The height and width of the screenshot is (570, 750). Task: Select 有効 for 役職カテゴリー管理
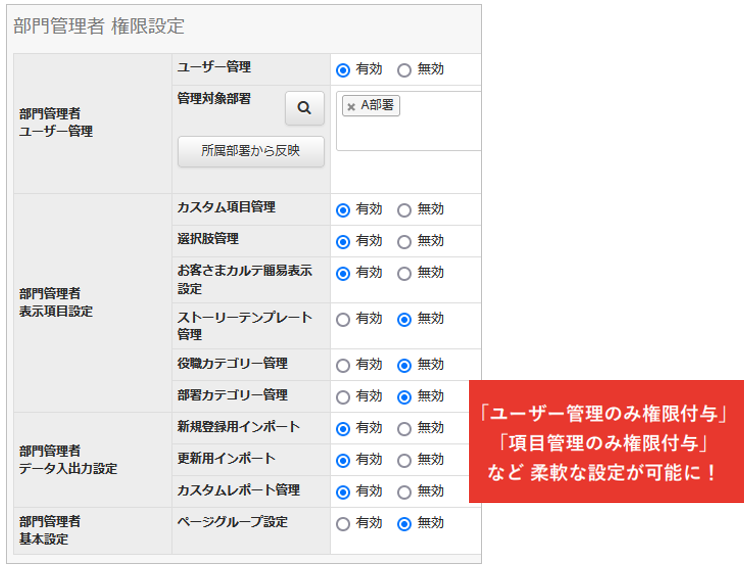(x=343, y=366)
